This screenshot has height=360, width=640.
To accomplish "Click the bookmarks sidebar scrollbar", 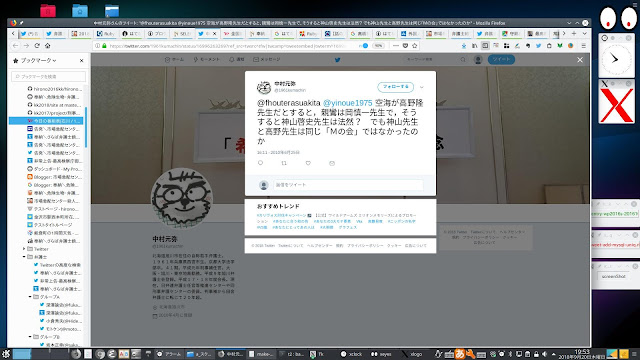I will pos(86,127).
